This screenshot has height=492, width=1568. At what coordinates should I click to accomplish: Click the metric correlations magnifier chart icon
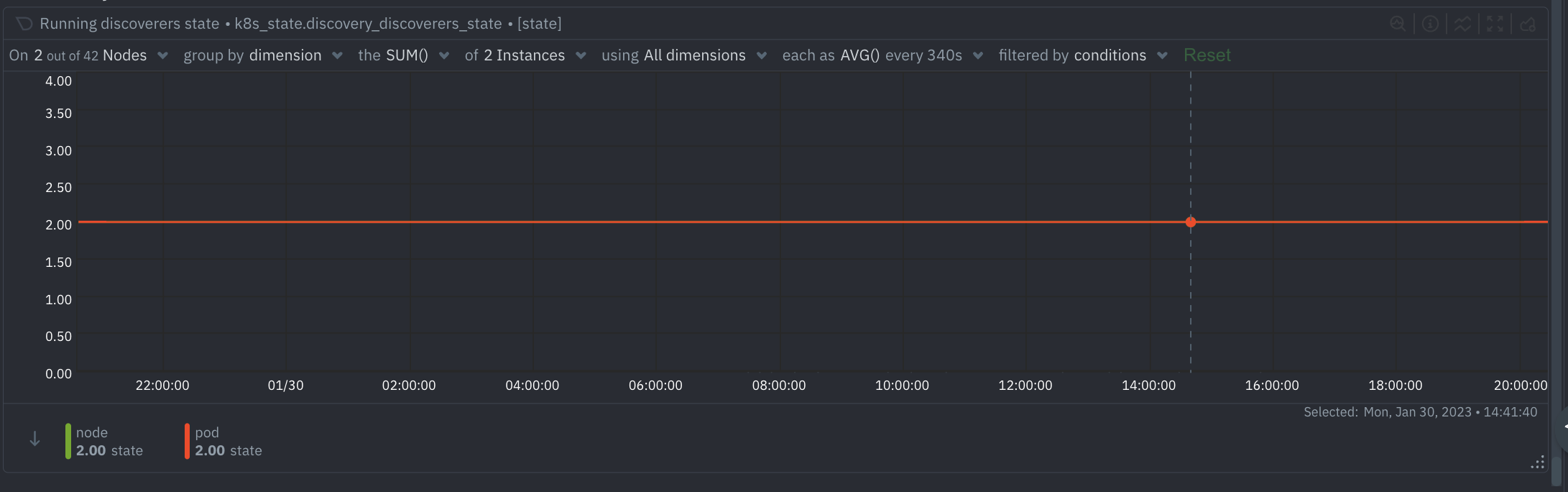tap(1398, 24)
